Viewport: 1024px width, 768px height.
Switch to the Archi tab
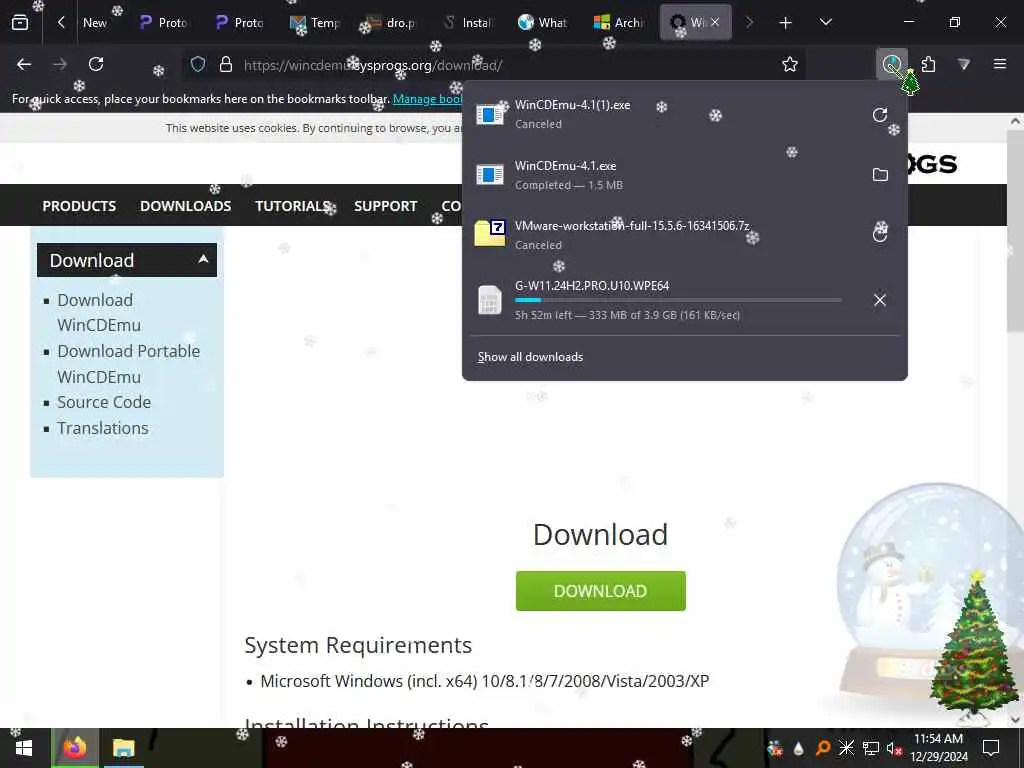(x=618, y=23)
